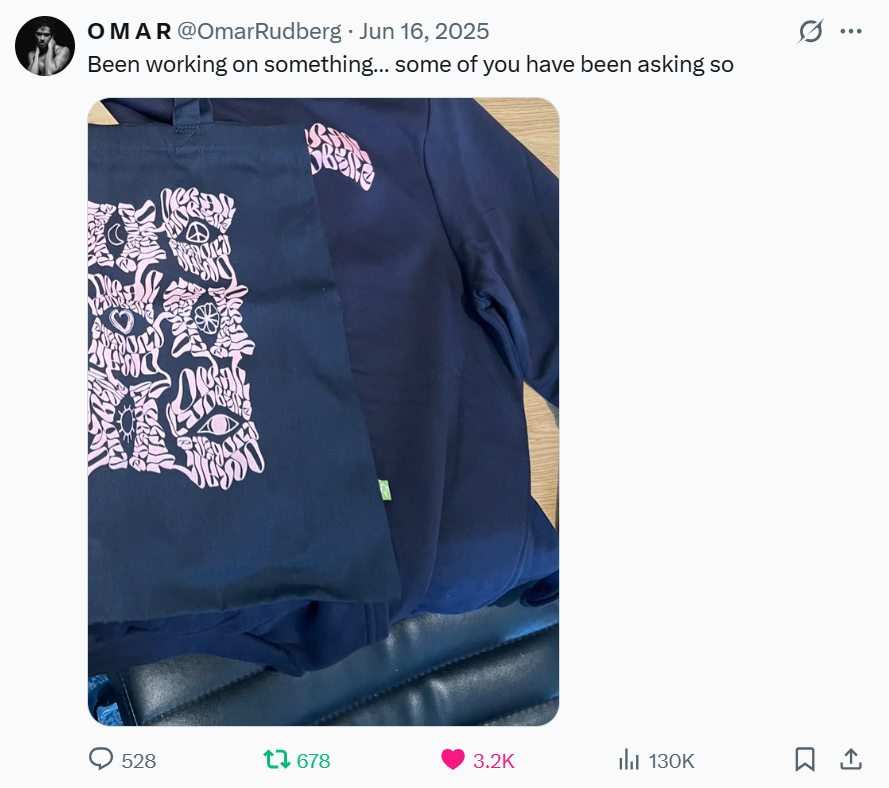
Task: Click the display name O M A R
Action: coord(129,31)
